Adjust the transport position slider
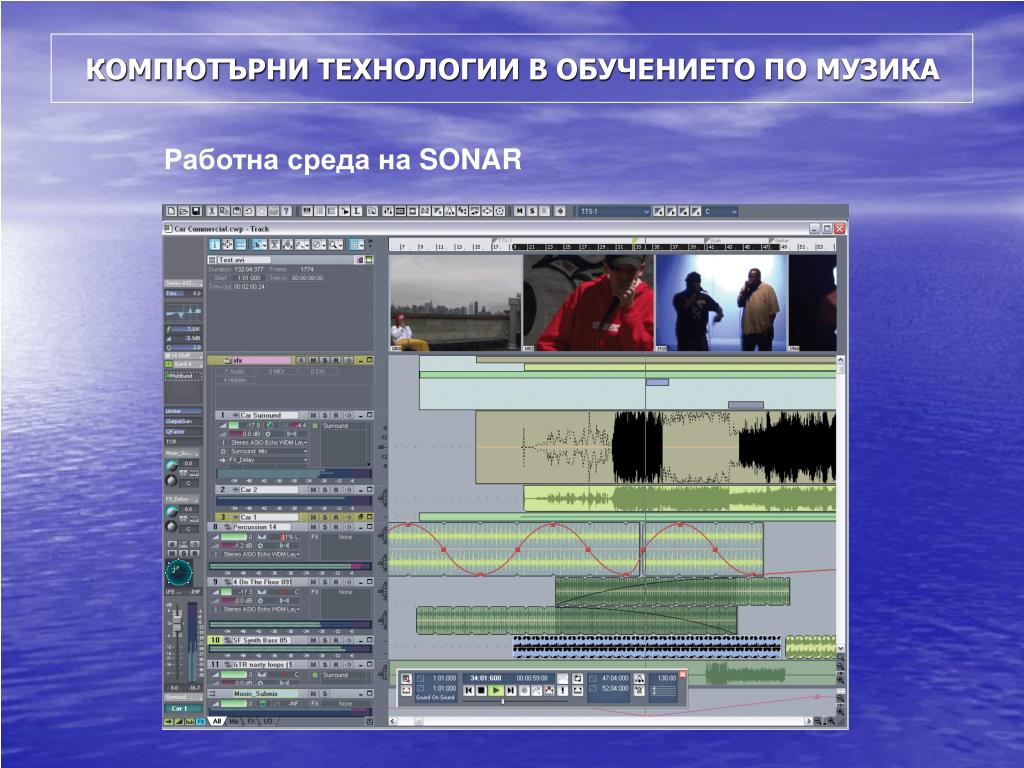This screenshot has height=768, width=1024. point(502,701)
